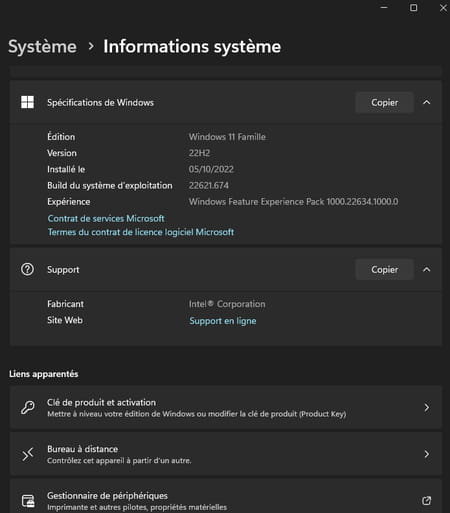Viewport: 450px width, 513px height.
Task: Select the Windows Feature Experience Pack value
Action: [x=293, y=202]
